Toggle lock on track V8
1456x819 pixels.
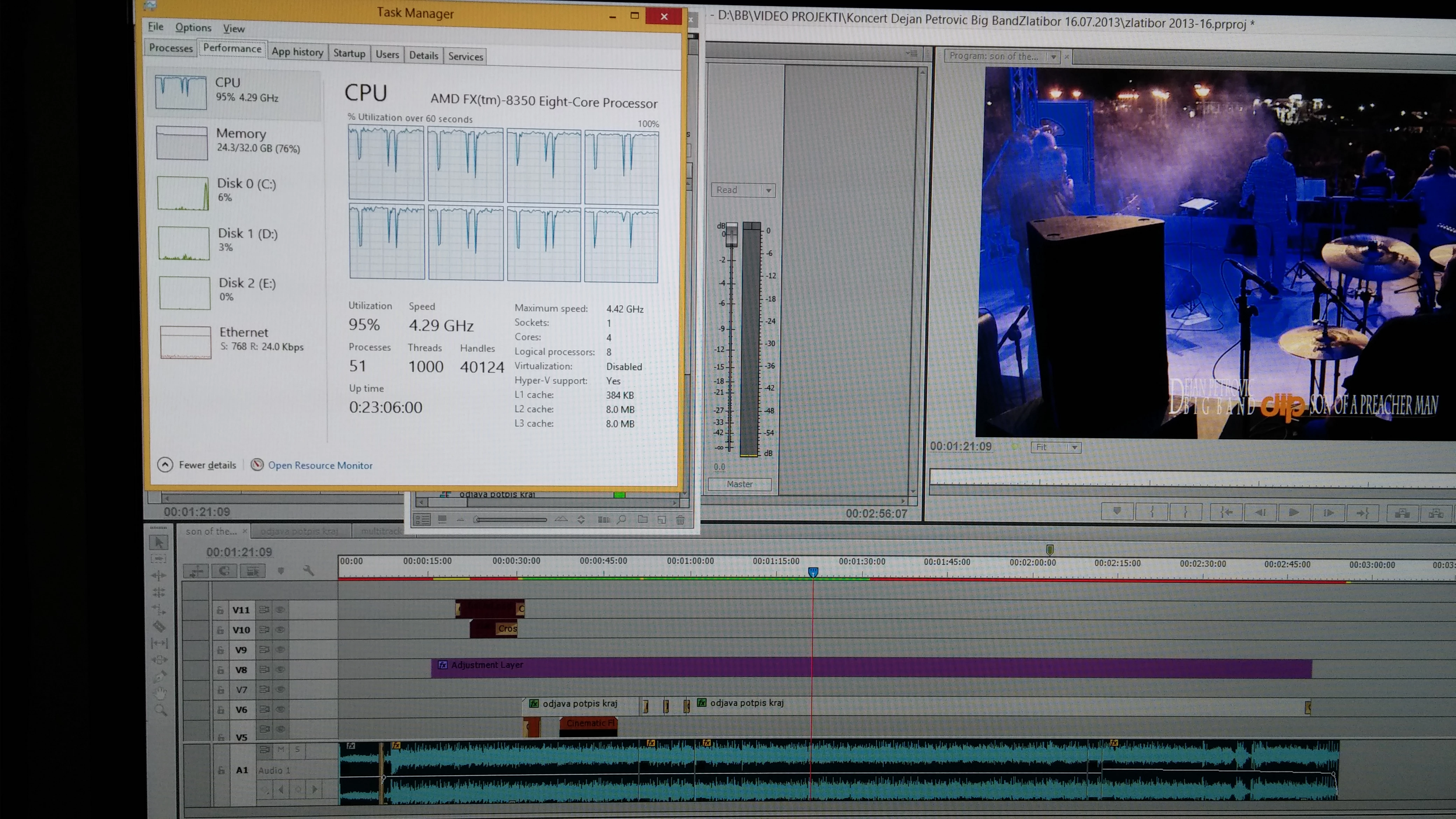tap(220, 670)
